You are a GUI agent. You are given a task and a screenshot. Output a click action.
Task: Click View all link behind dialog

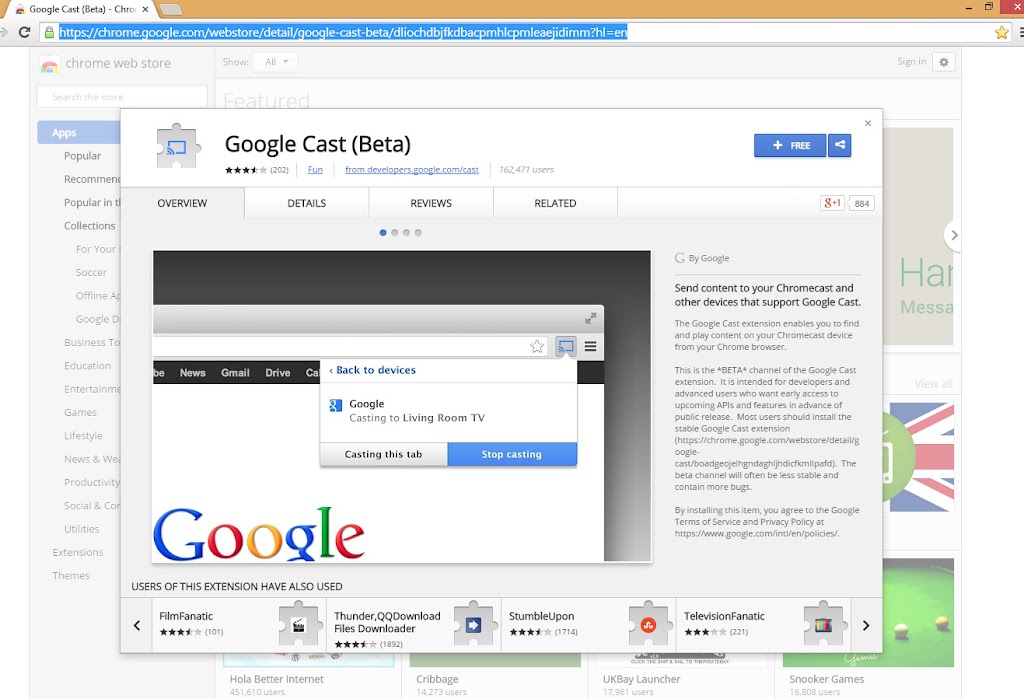point(933,384)
